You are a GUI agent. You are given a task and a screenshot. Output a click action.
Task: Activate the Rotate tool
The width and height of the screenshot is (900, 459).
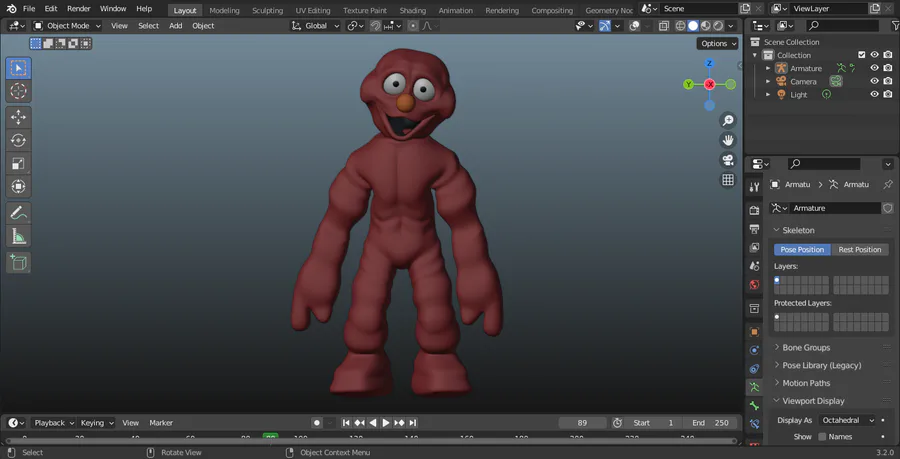[x=18, y=140]
